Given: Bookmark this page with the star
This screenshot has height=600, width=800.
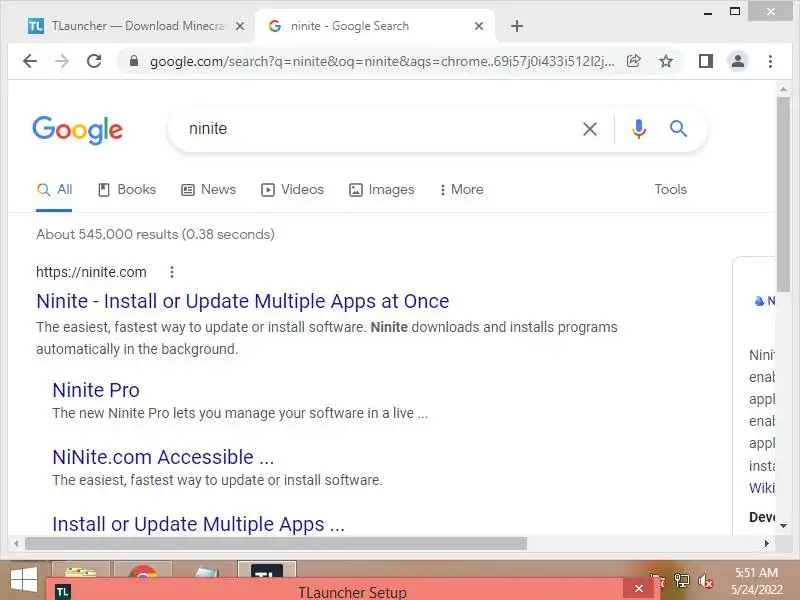Looking at the screenshot, I should click(665, 62).
